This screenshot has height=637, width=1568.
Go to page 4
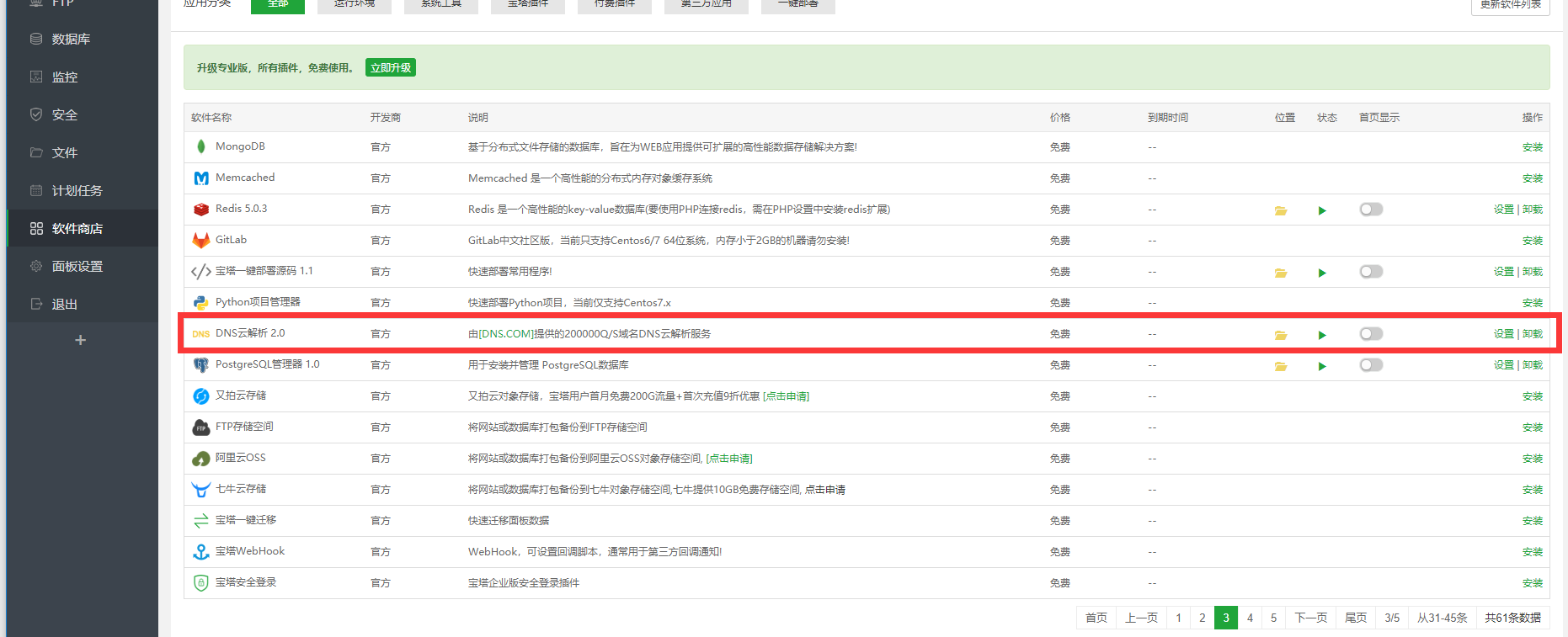[1250, 618]
